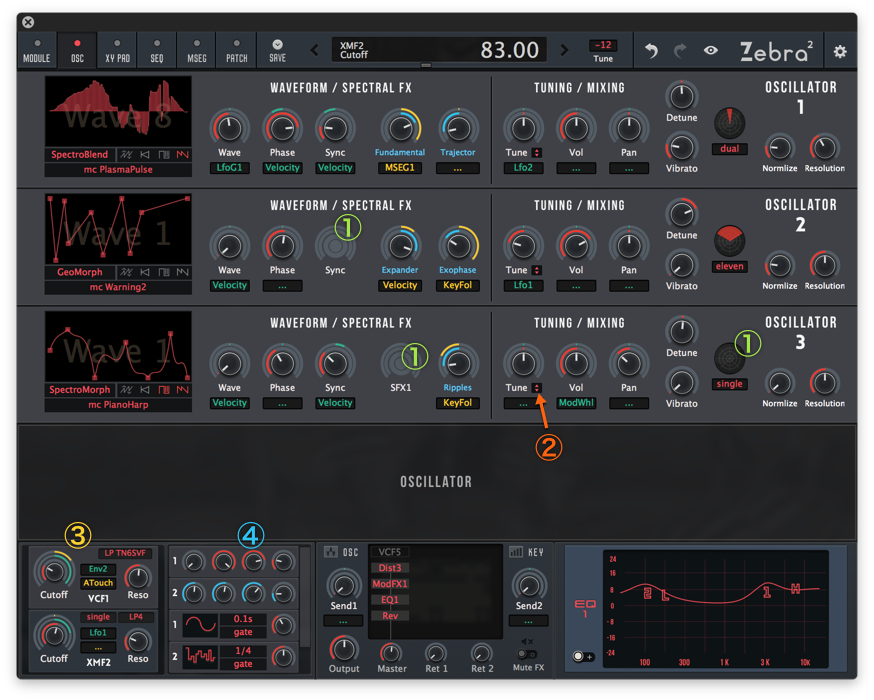Screen dimensions: 874x700
Task: Click the ATouch modulation source on VCF1
Action: click(98, 583)
